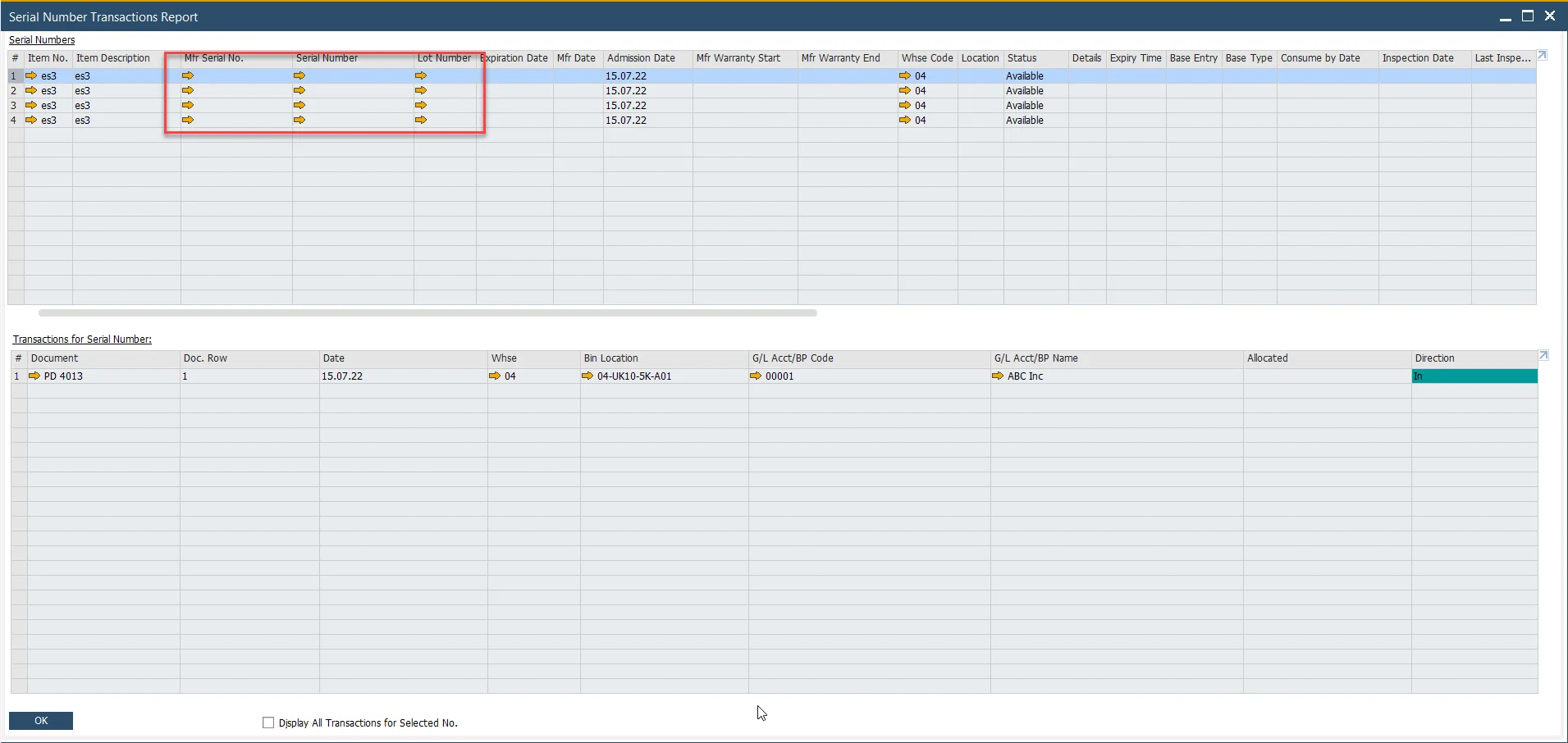Image resolution: width=1568 pixels, height=743 pixels.
Task: Open Lot Number link arrow in row 4
Action: pos(421,120)
